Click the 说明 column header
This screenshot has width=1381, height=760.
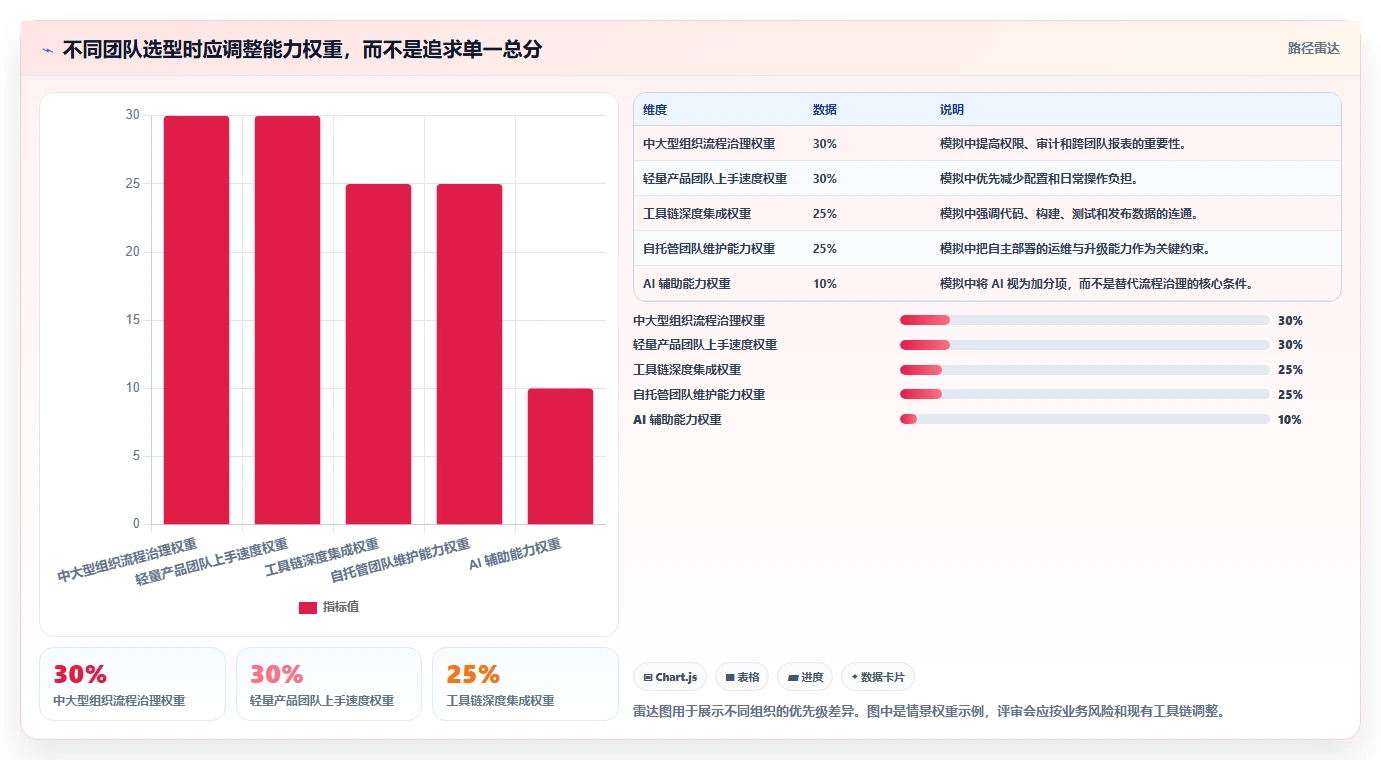coord(952,110)
